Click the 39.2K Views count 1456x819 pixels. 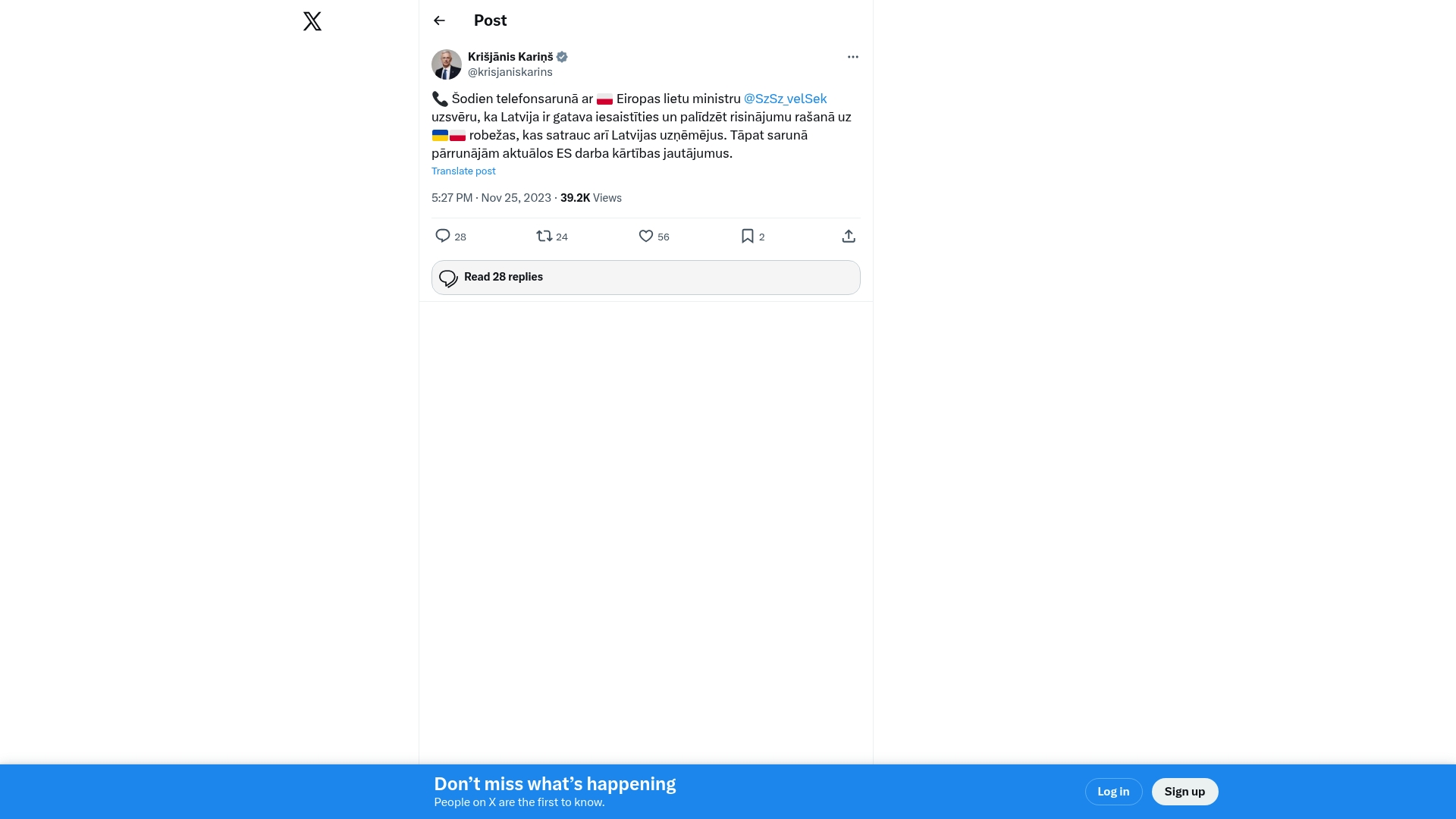tap(590, 198)
